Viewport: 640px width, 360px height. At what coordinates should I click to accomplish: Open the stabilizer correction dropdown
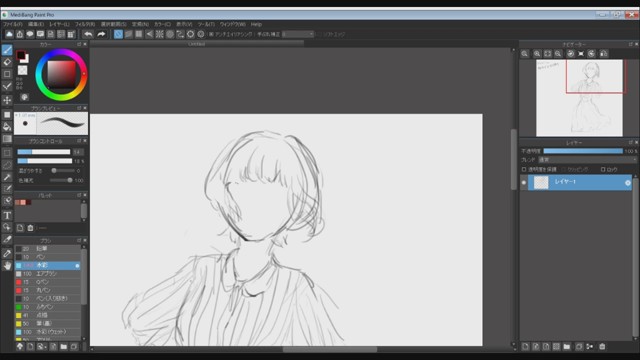(x=298, y=34)
